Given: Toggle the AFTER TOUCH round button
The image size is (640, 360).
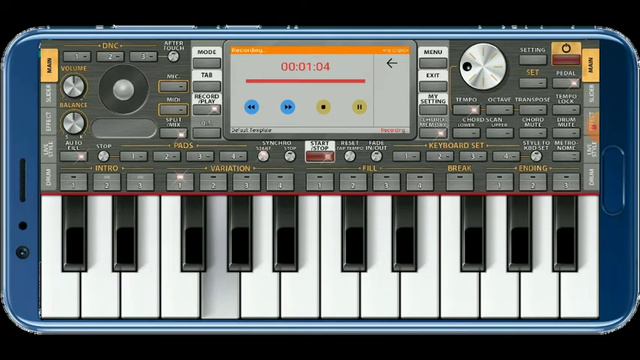Looking at the screenshot, I should point(173,56).
